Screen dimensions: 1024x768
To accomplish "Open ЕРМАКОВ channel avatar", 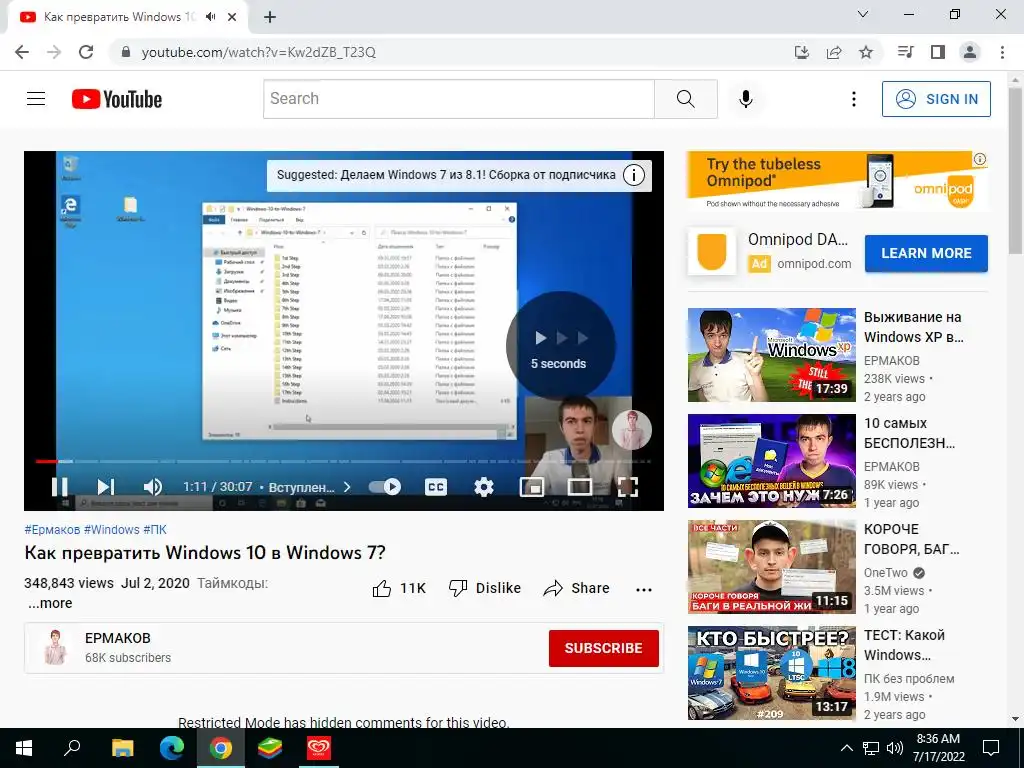I will point(55,647).
